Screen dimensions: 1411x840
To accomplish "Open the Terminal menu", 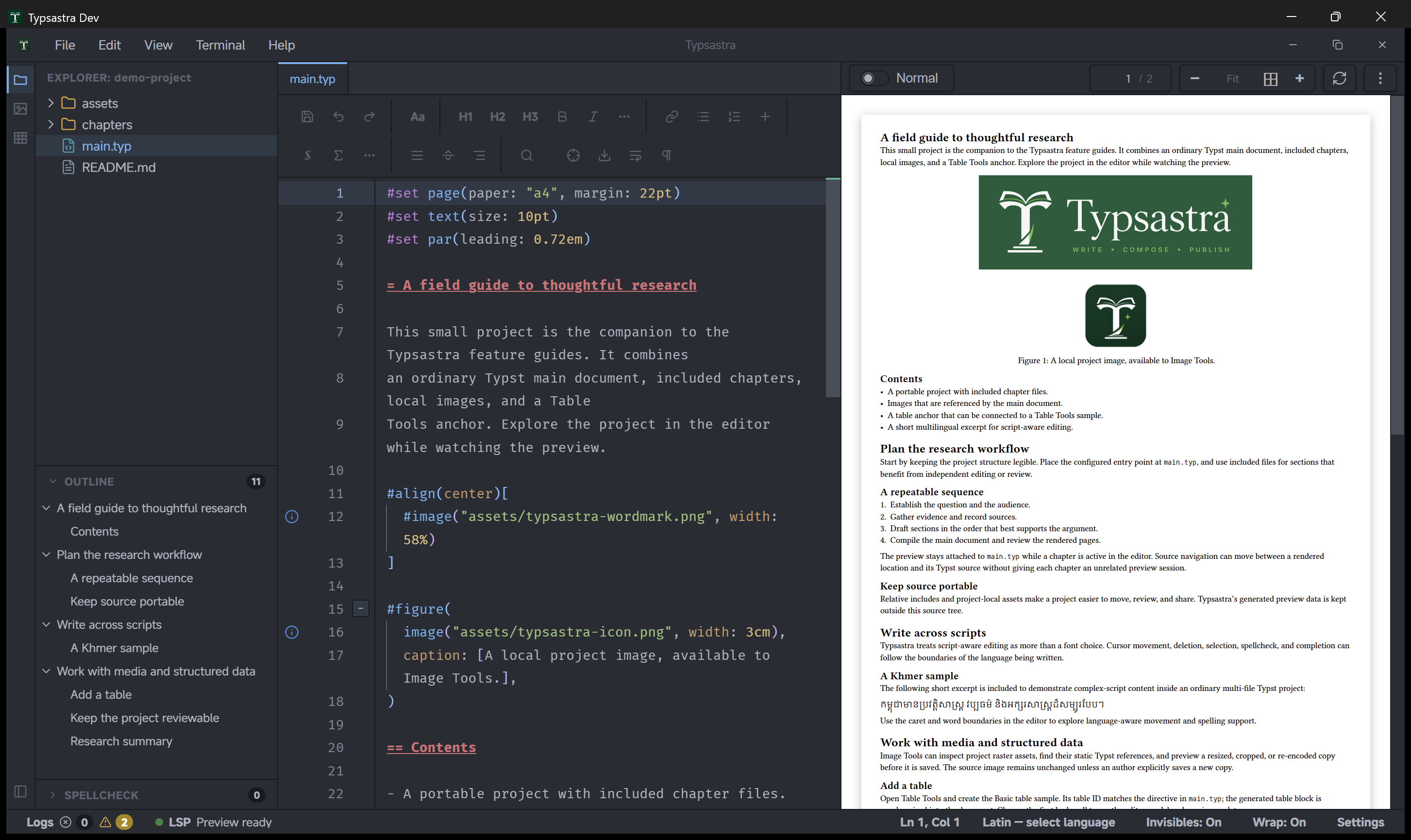I will tap(220, 45).
